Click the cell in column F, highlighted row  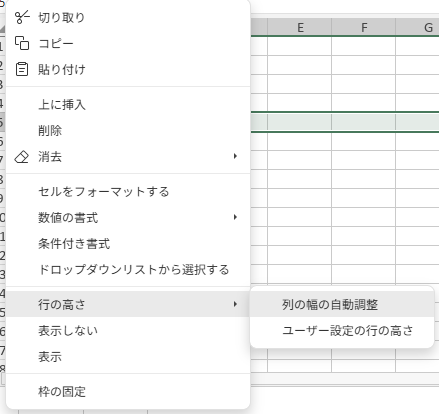coord(364,122)
